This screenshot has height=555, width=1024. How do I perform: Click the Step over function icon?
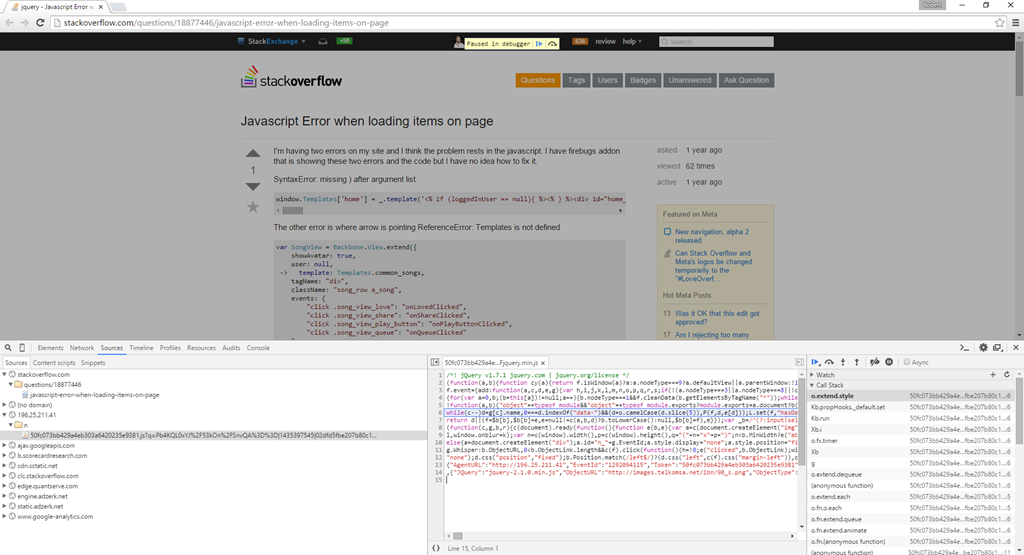click(830, 362)
